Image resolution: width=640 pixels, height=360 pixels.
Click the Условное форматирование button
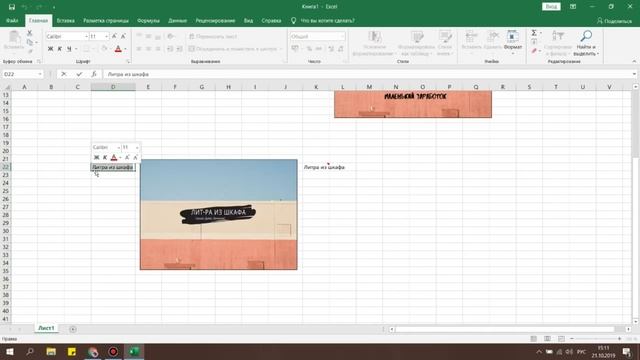374,43
